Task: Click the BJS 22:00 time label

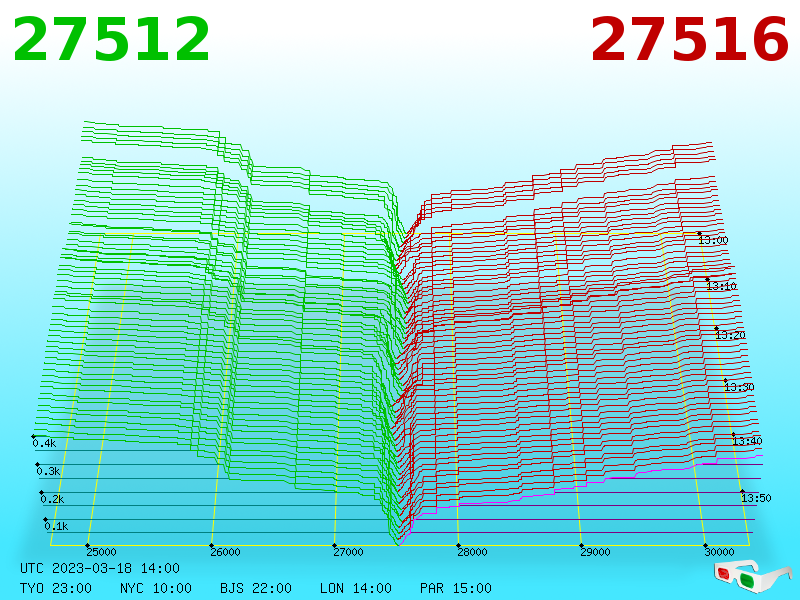Action: [256, 588]
